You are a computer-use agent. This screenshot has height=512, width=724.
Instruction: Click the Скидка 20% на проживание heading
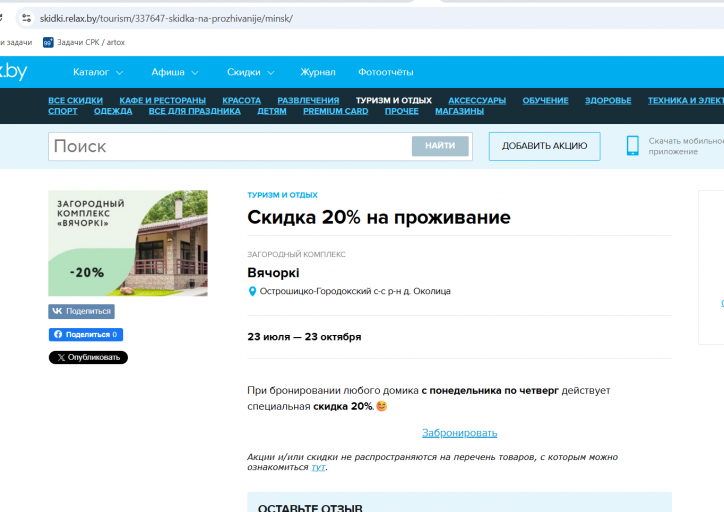(x=379, y=217)
